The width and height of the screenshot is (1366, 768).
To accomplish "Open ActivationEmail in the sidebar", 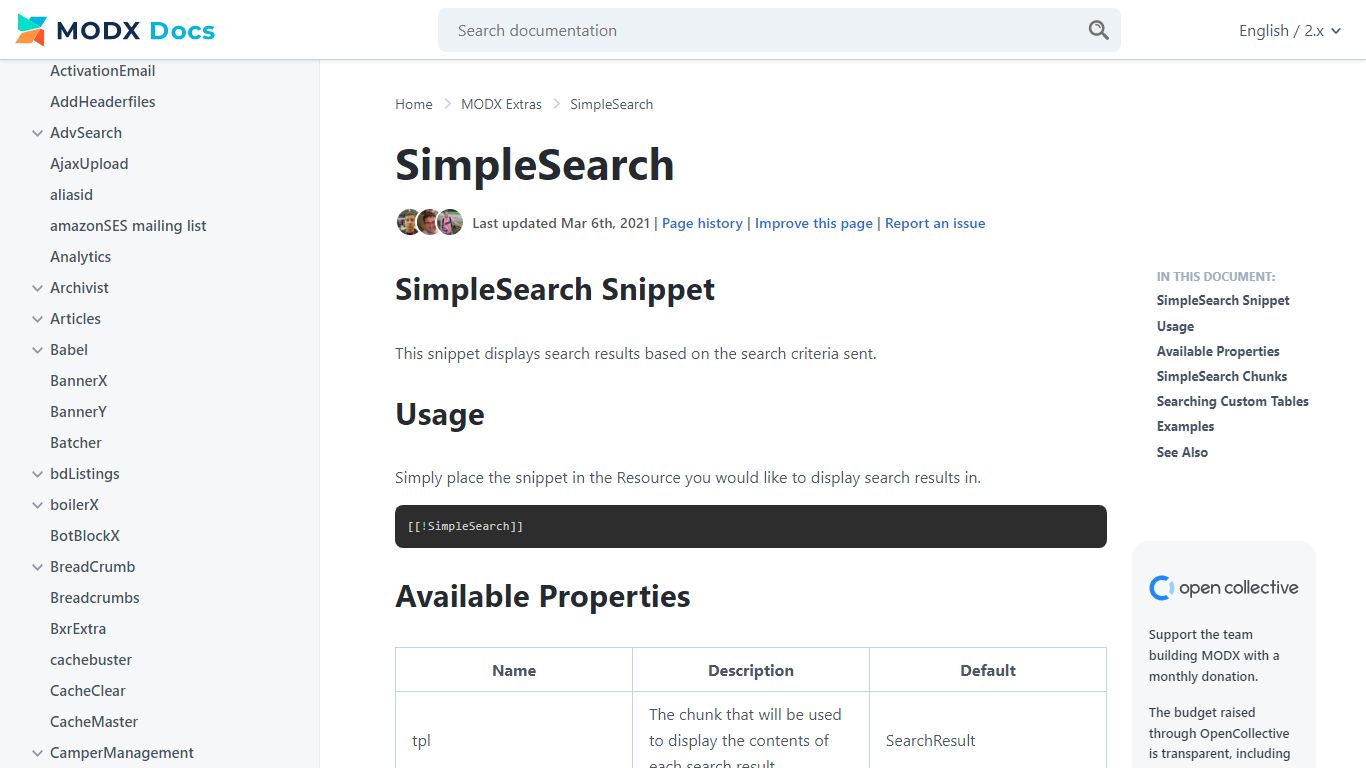I will tap(102, 71).
